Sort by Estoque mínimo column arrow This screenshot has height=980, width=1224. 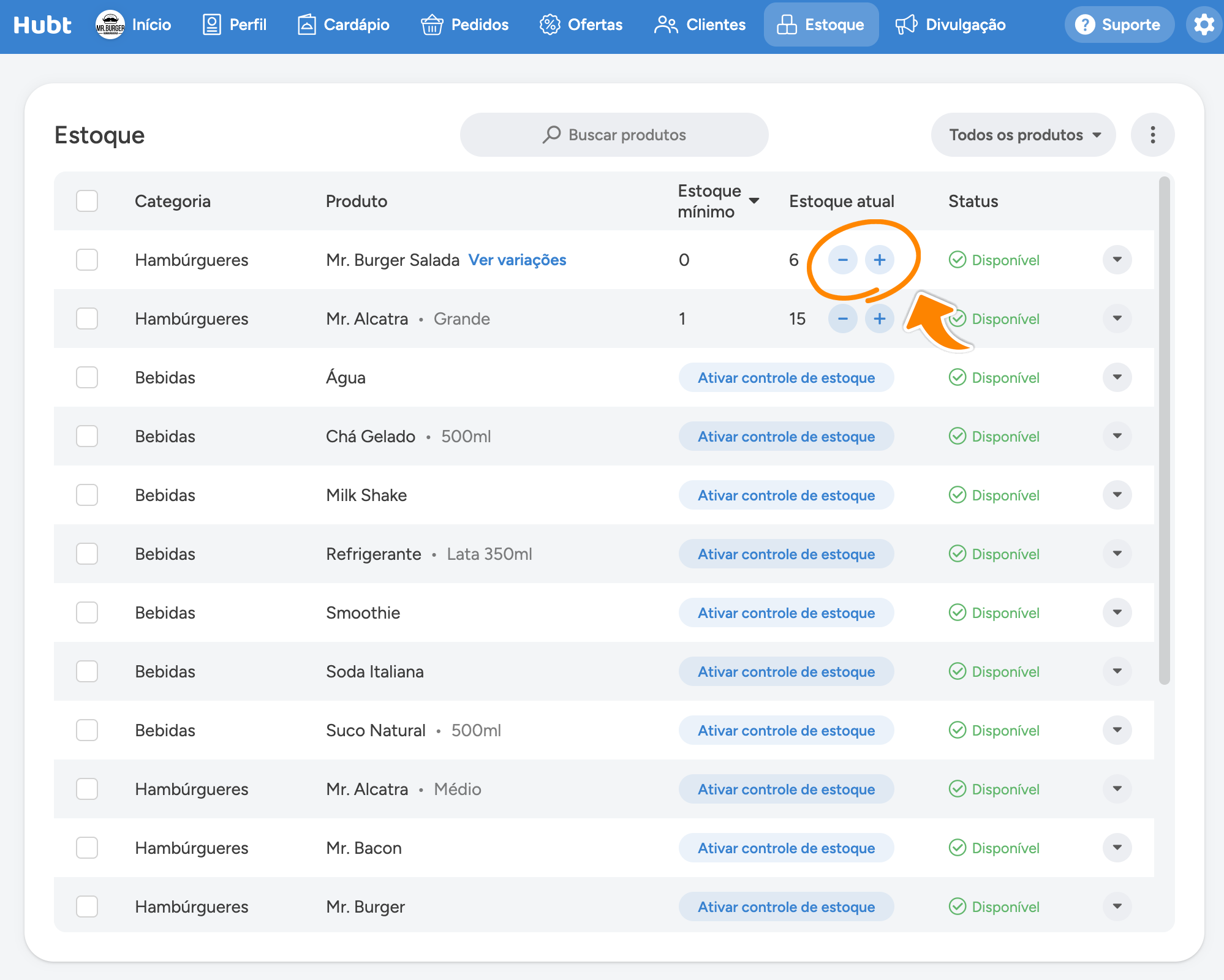(x=754, y=201)
